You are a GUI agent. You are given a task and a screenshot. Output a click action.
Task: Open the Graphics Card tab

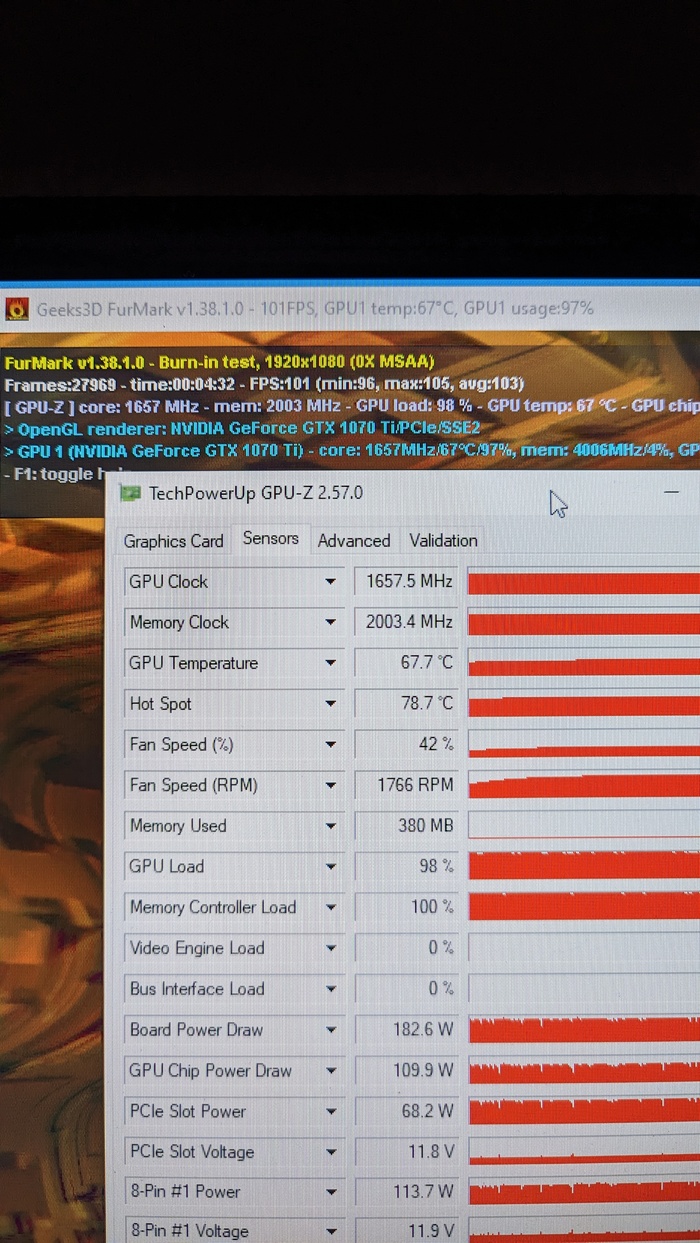(x=173, y=541)
